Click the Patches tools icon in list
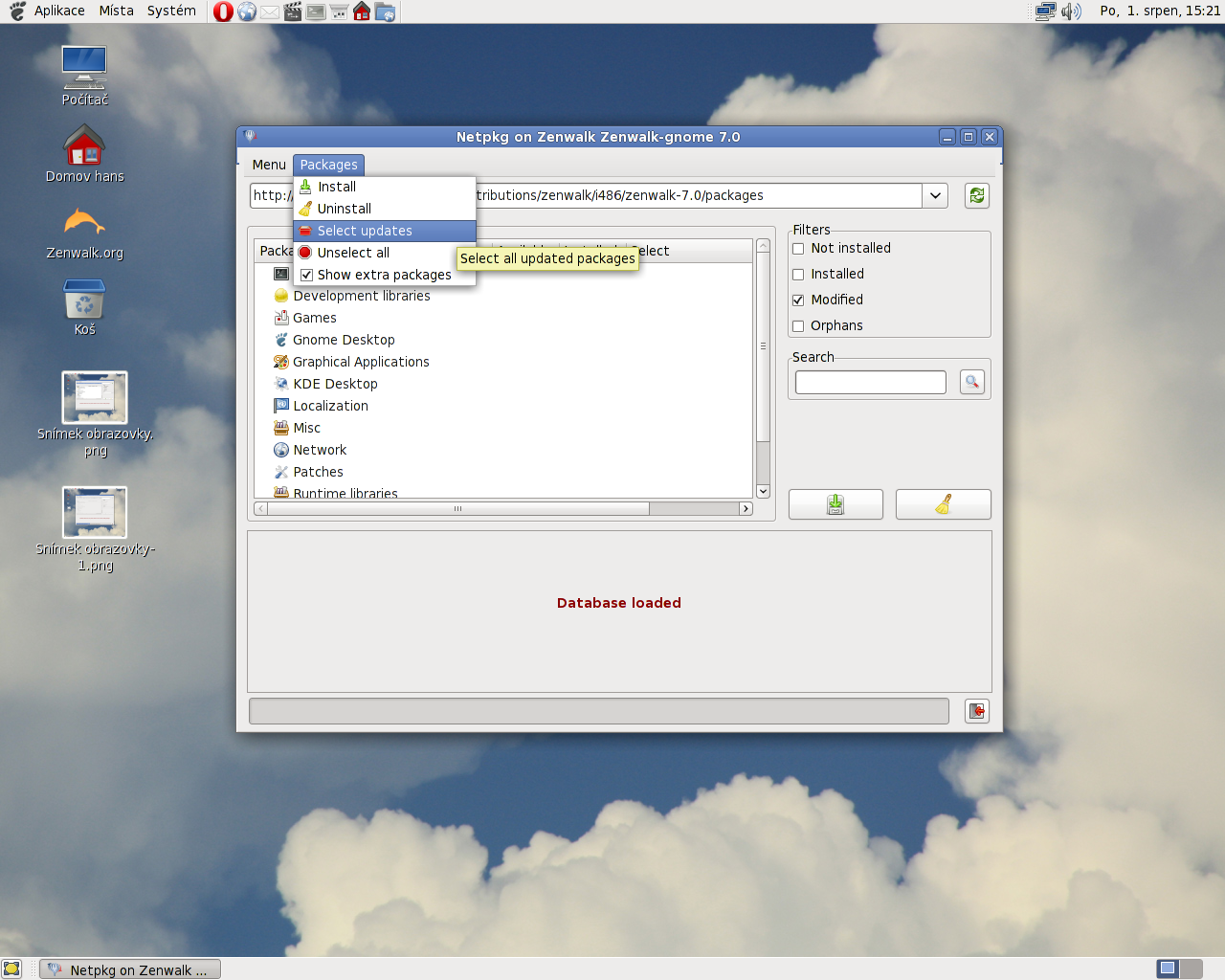This screenshot has width=1225, height=980. tap(281, 472)
